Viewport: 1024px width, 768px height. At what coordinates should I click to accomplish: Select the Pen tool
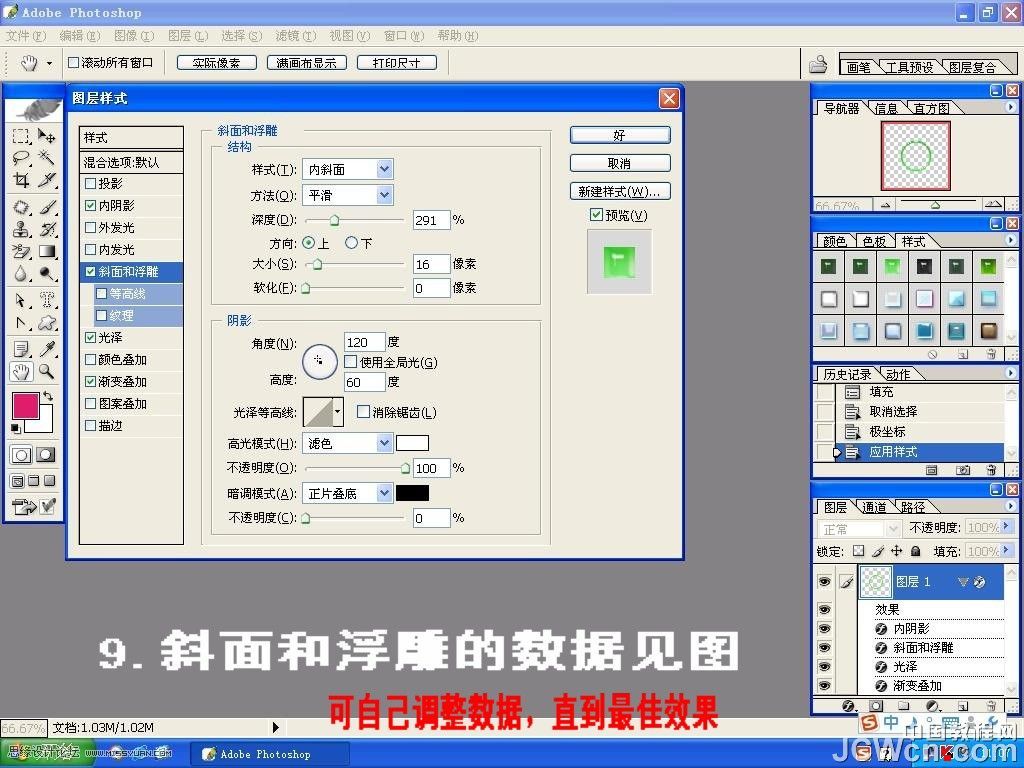pyautogui.click(x=21, y=323)
